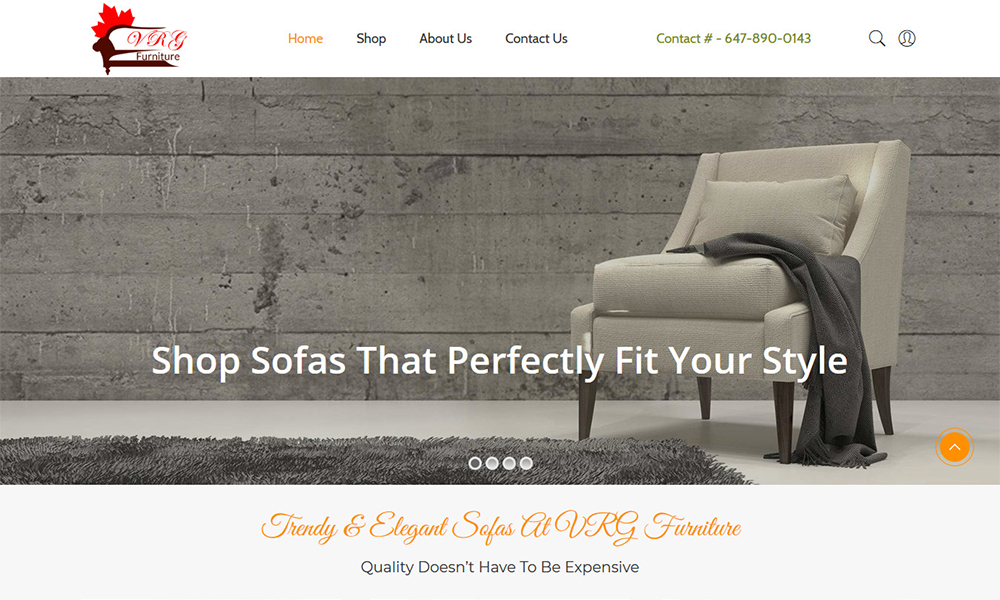Select the first slider dot
Screen dimensions: 1000x600
click(475, 464)
